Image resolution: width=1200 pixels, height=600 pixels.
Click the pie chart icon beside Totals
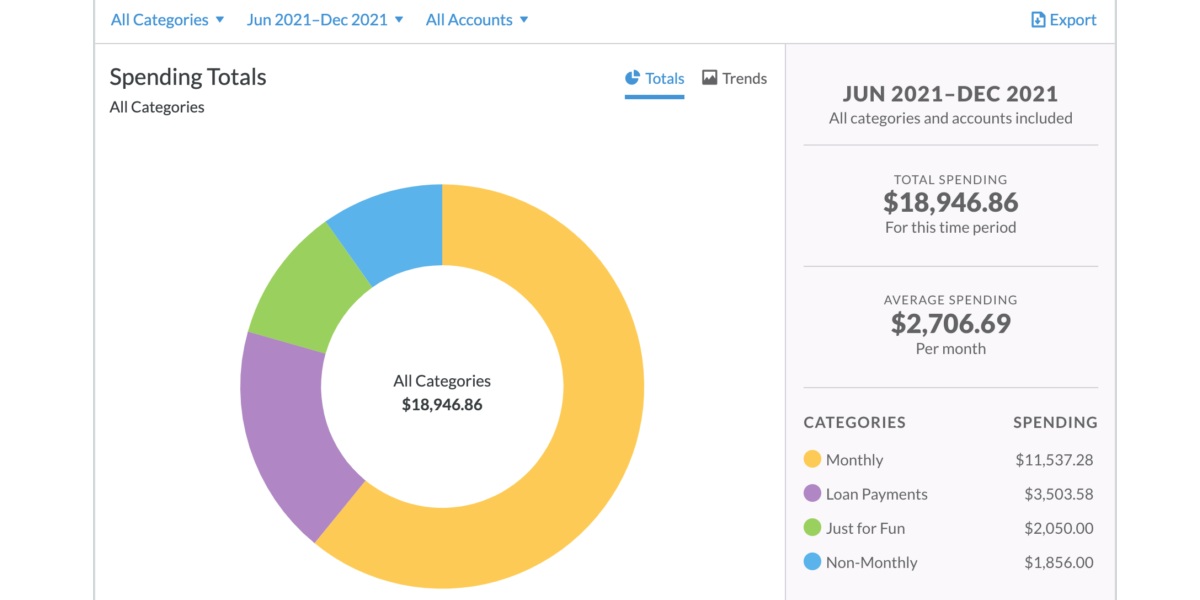632,77
